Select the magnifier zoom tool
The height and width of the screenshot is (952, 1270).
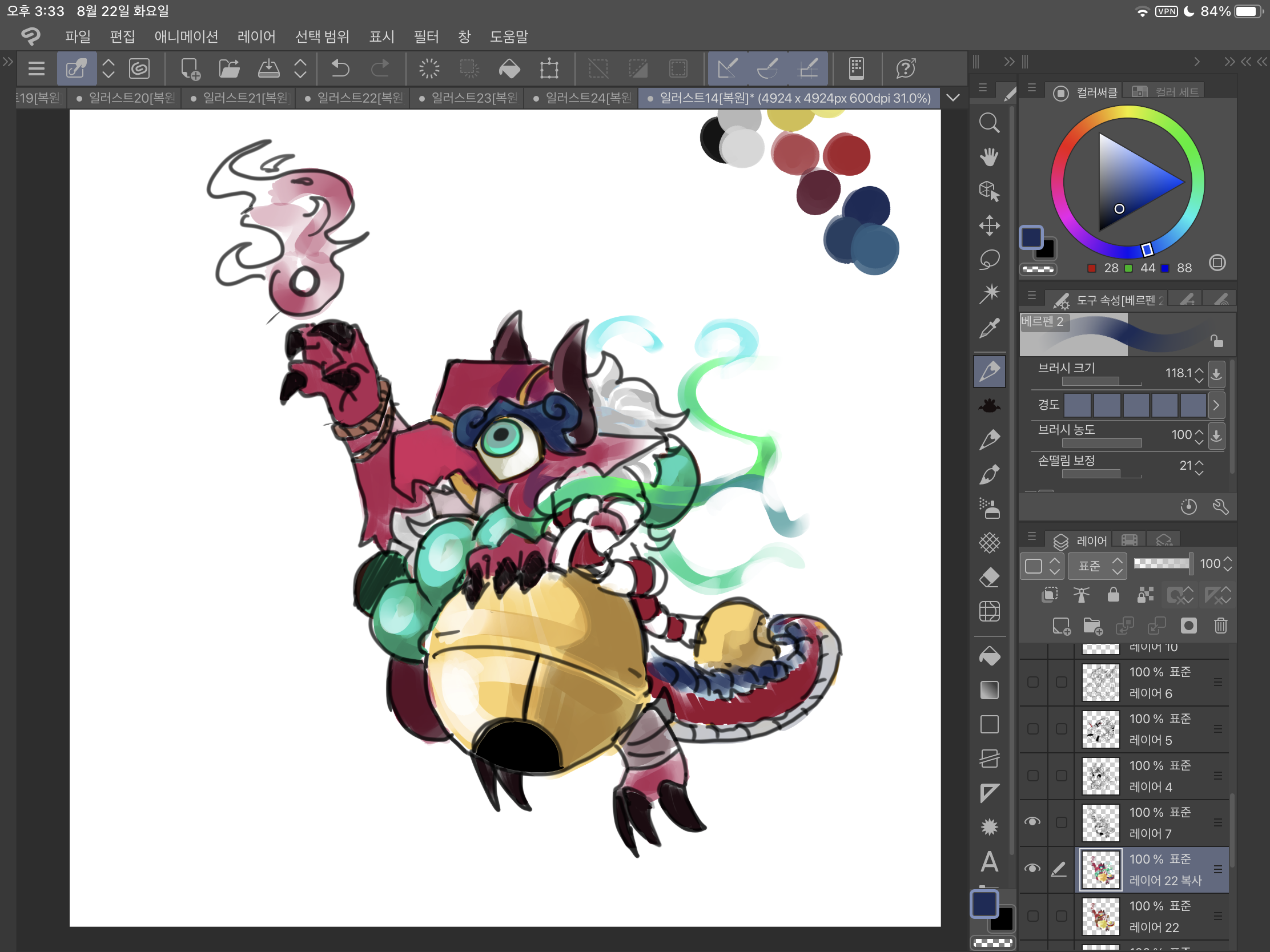click(988, 123)
